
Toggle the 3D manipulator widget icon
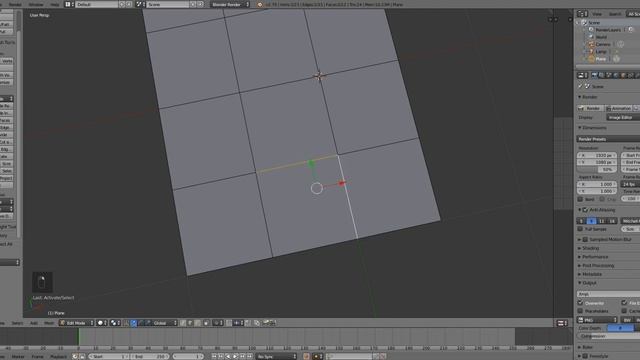[126, 323]
